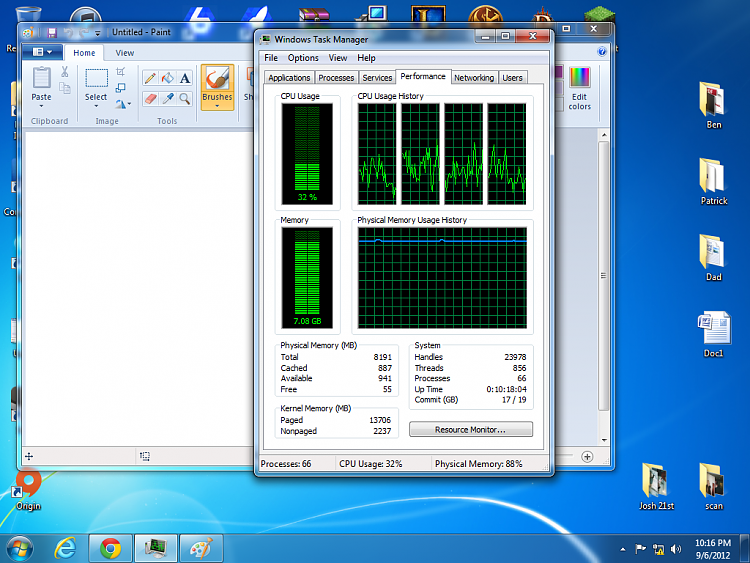Open the Paint application menu button

click(42, 52)
